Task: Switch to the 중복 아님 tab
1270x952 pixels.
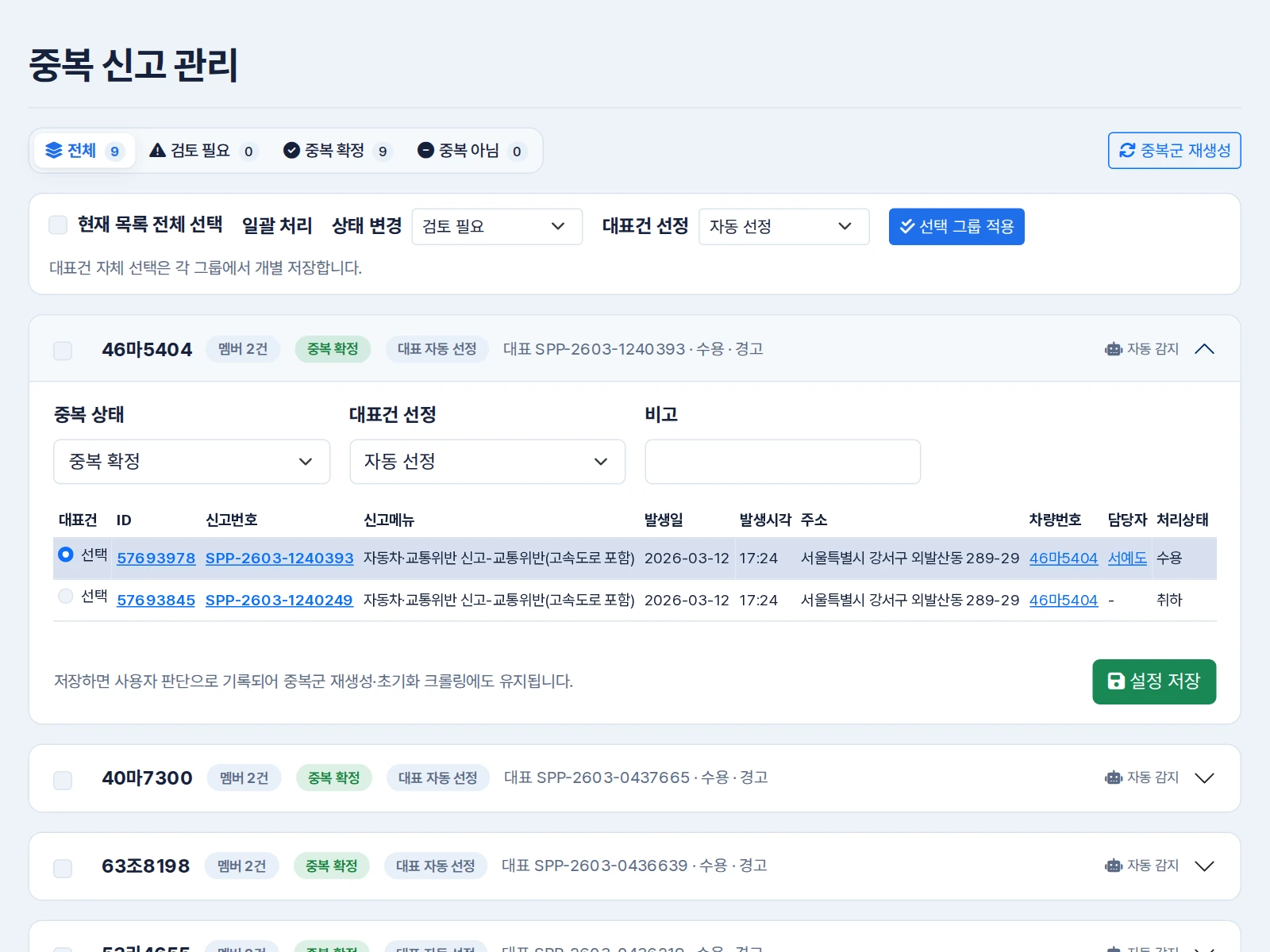Action: pos(472,151)
